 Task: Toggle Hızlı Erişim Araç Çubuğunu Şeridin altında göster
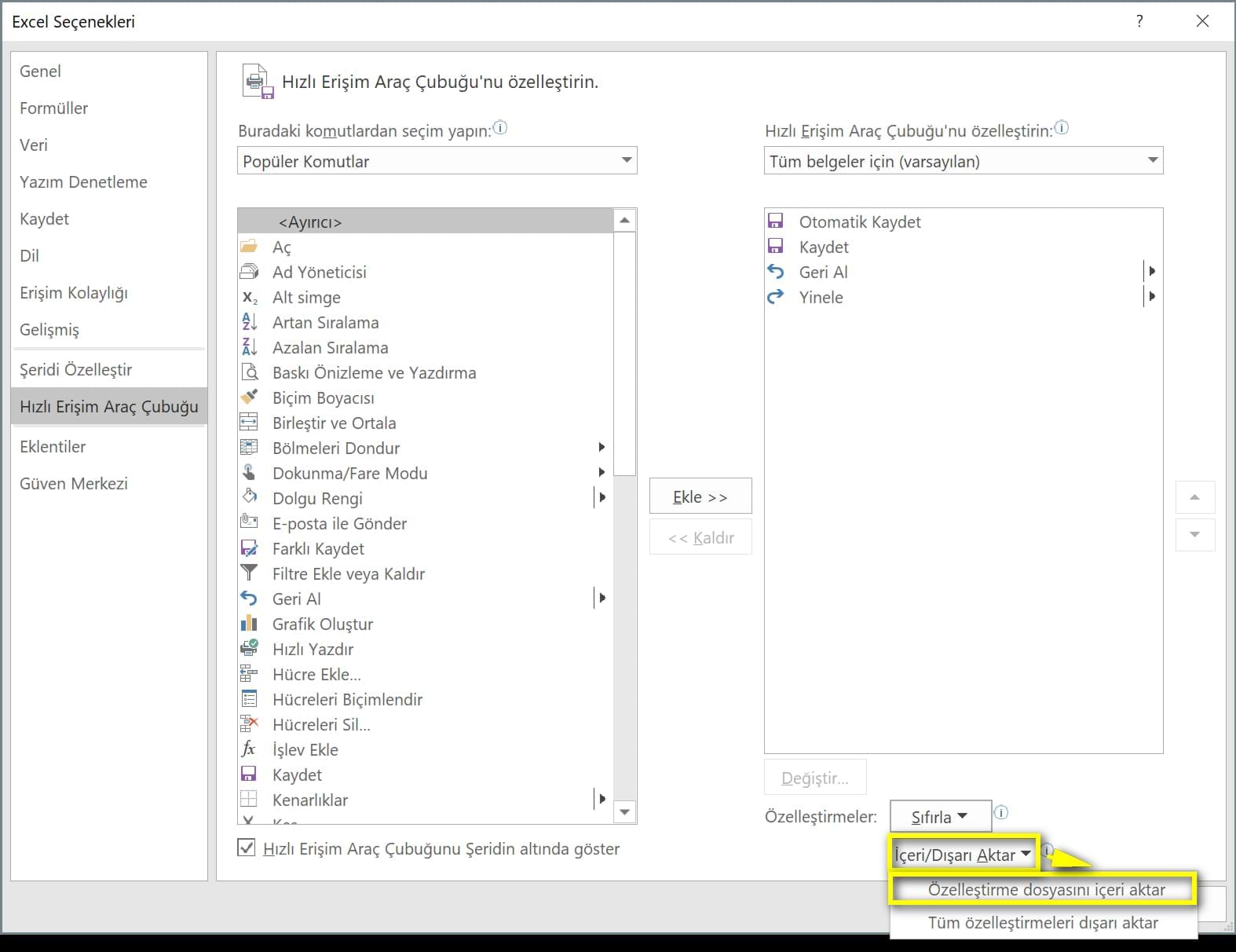[247, 848]
